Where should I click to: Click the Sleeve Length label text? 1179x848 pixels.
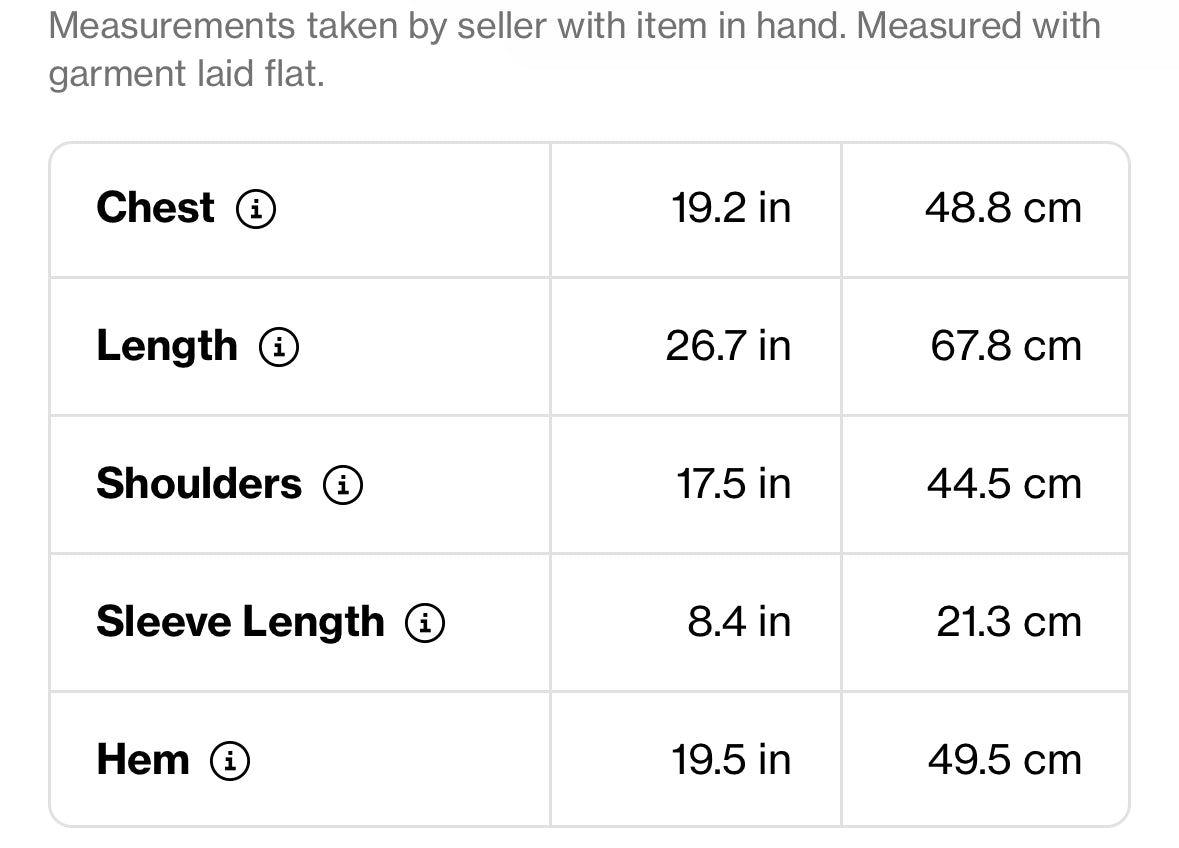coord(240,622)
